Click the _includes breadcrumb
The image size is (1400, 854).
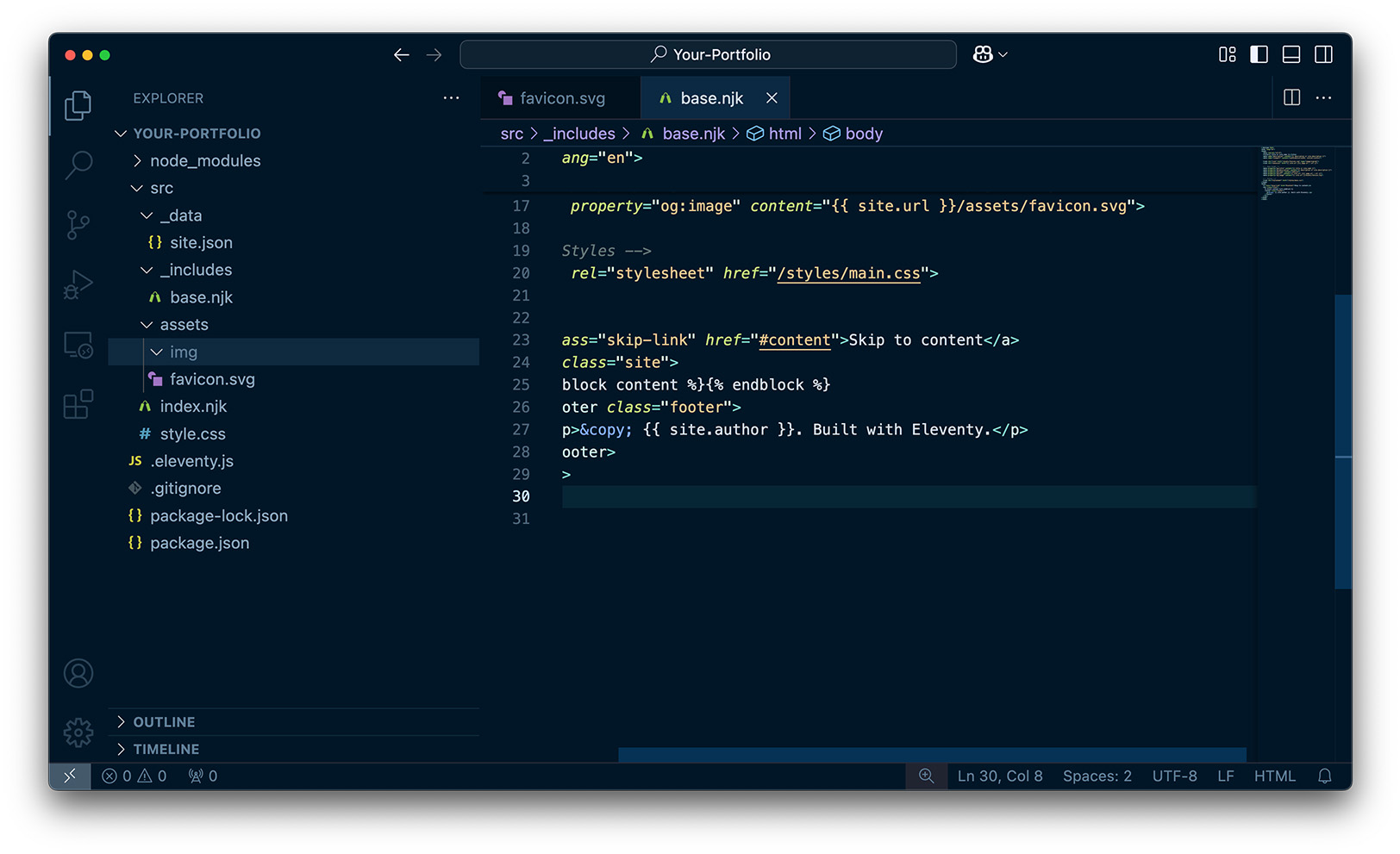tap(579, 134)
